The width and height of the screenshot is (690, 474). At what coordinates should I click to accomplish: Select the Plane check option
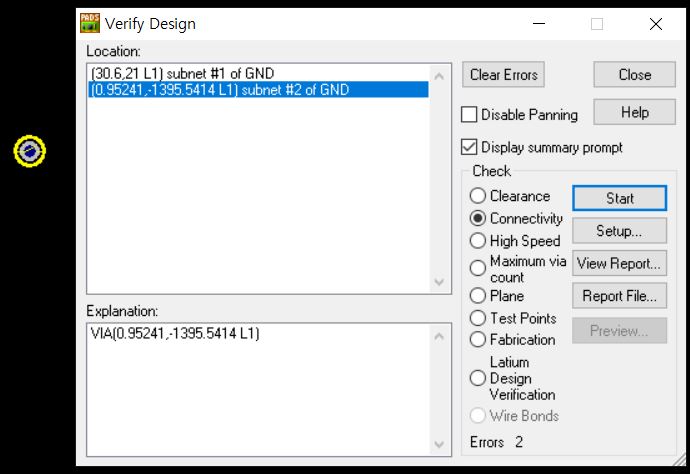click(x=478, y=296)
